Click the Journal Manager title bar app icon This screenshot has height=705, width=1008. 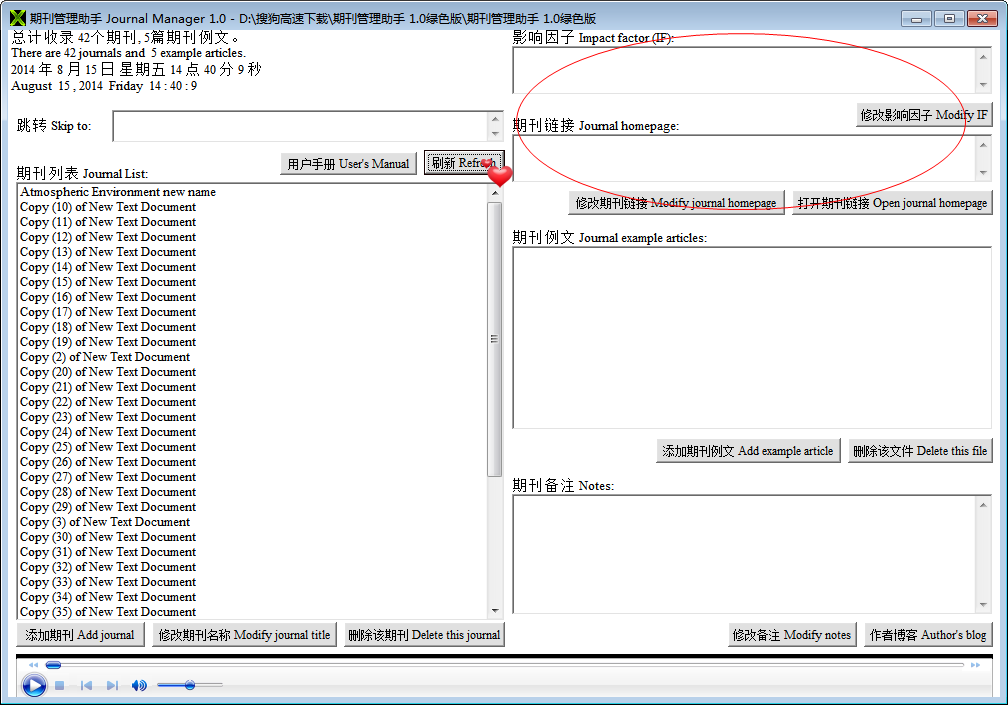18,18
